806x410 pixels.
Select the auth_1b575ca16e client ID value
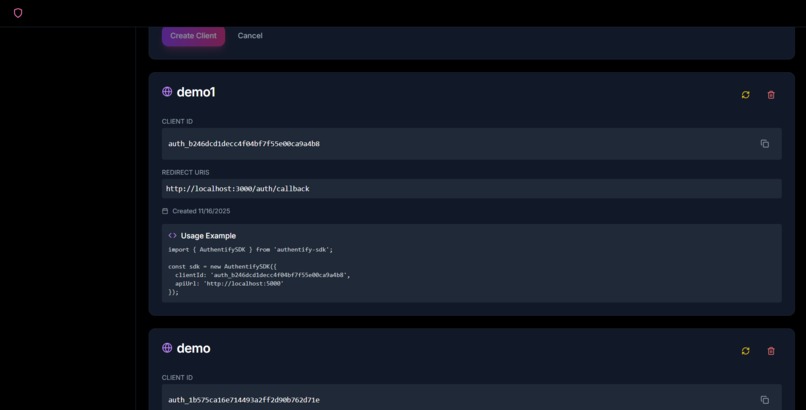(244, 400)
